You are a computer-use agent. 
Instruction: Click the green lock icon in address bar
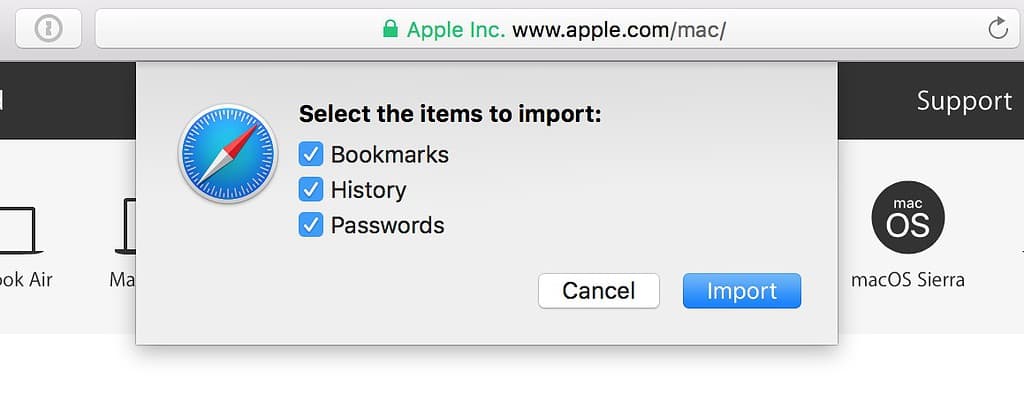[391, 29]
